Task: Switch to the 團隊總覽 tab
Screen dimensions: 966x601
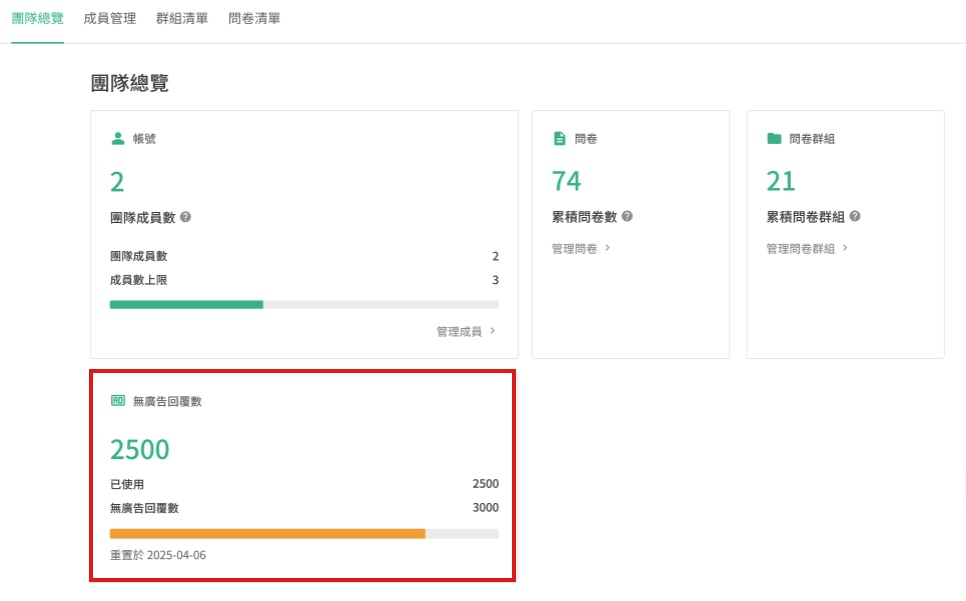Action: point(38,18)
